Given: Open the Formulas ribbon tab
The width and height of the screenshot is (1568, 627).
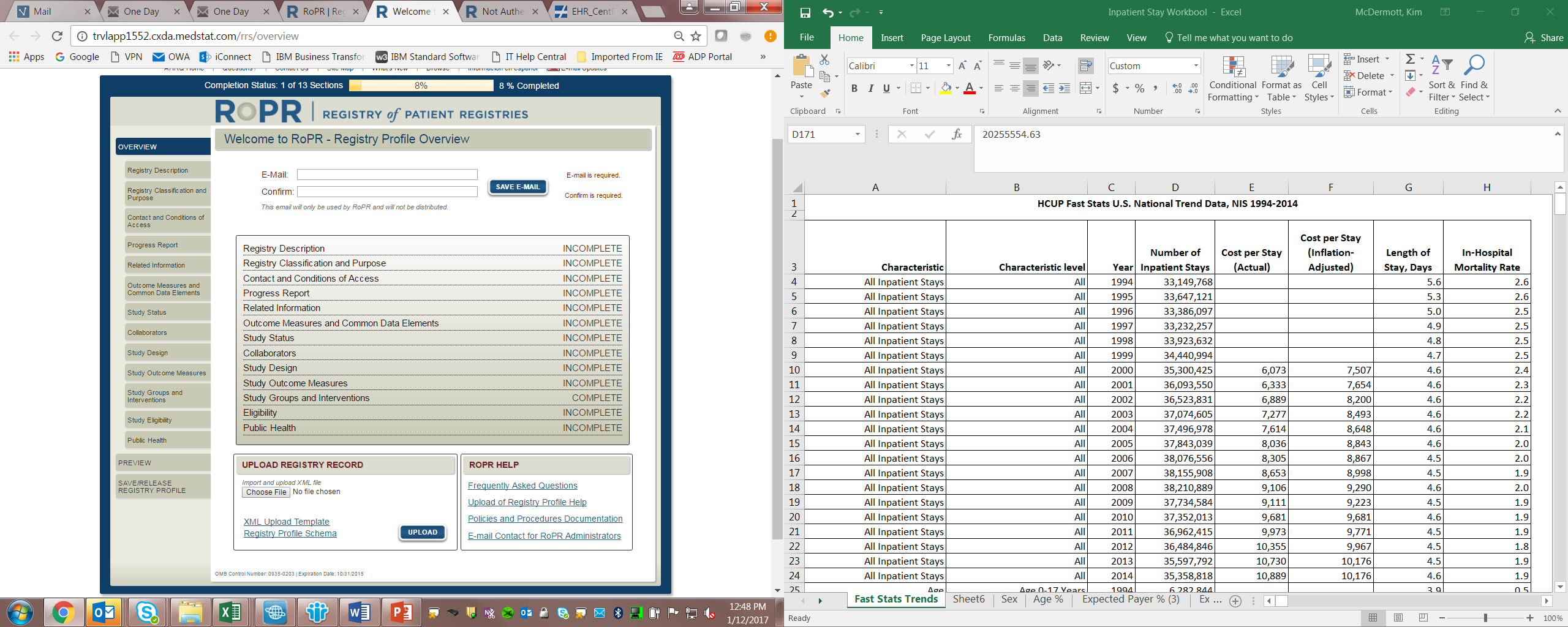Looking at the screenshot, I should pyautogui.click(x=1006, y=38).
